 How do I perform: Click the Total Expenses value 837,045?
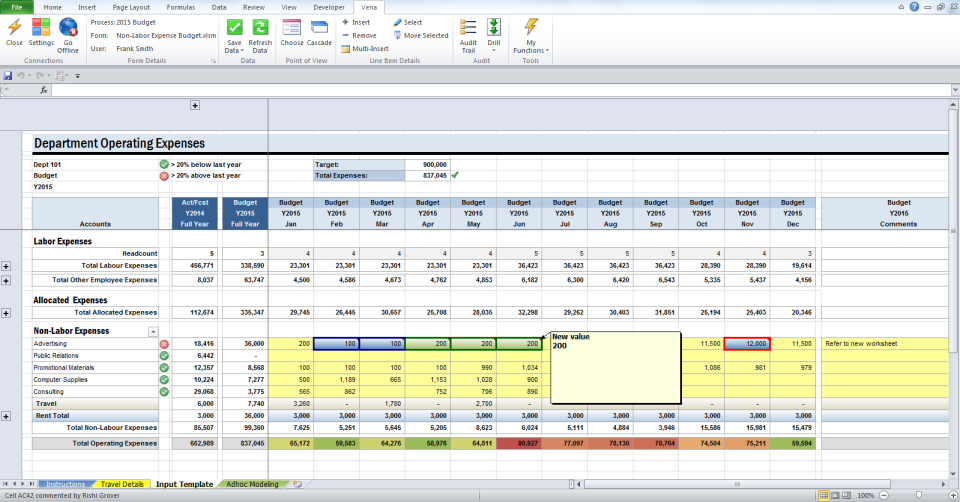click(x=427, y=175)
